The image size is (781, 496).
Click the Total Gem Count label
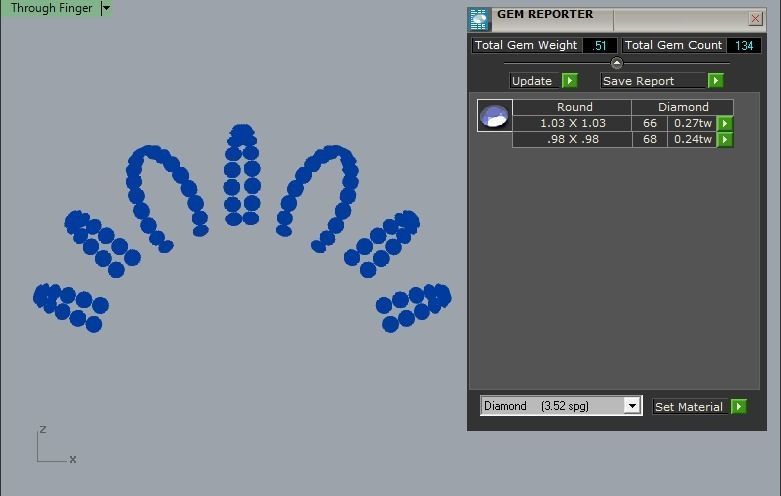[673, 45]
